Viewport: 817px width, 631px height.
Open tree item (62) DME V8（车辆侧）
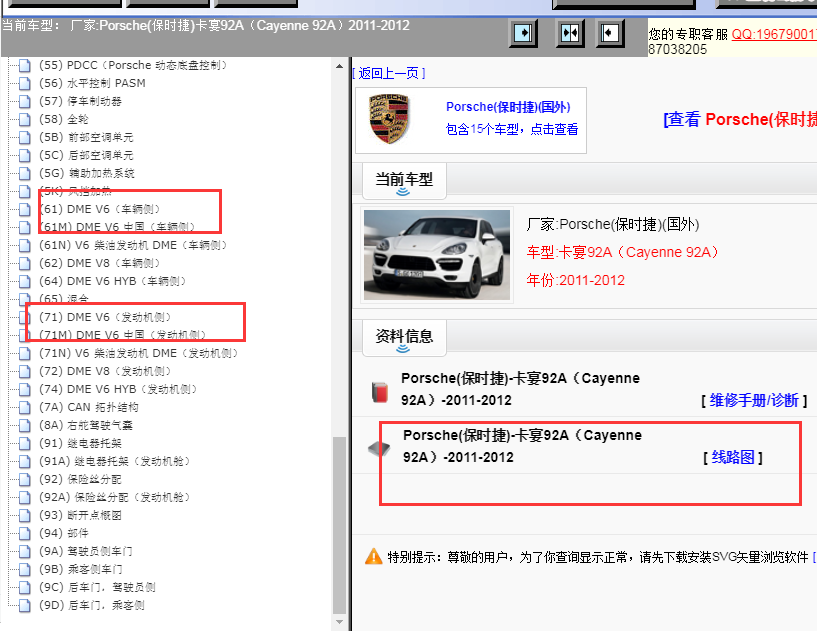[100, 263]
